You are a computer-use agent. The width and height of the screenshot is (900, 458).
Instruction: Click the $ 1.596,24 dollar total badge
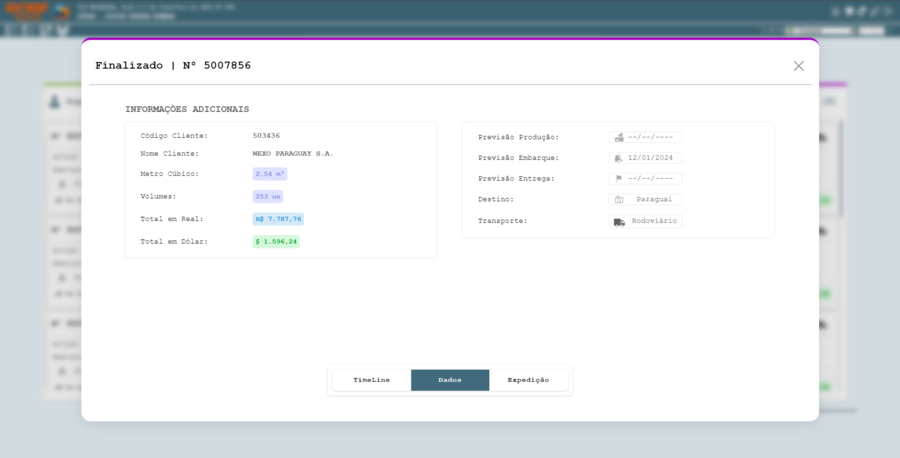click(x=276, y=242)
